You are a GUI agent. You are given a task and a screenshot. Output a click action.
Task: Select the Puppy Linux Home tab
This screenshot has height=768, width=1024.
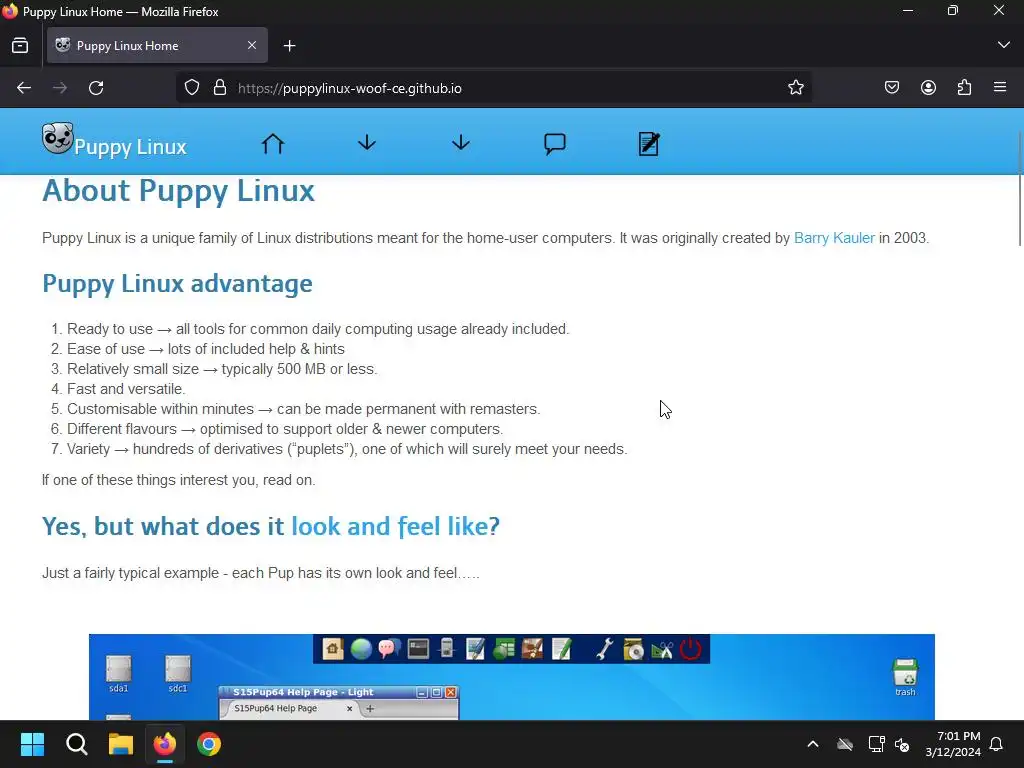(x=157, y=45)
